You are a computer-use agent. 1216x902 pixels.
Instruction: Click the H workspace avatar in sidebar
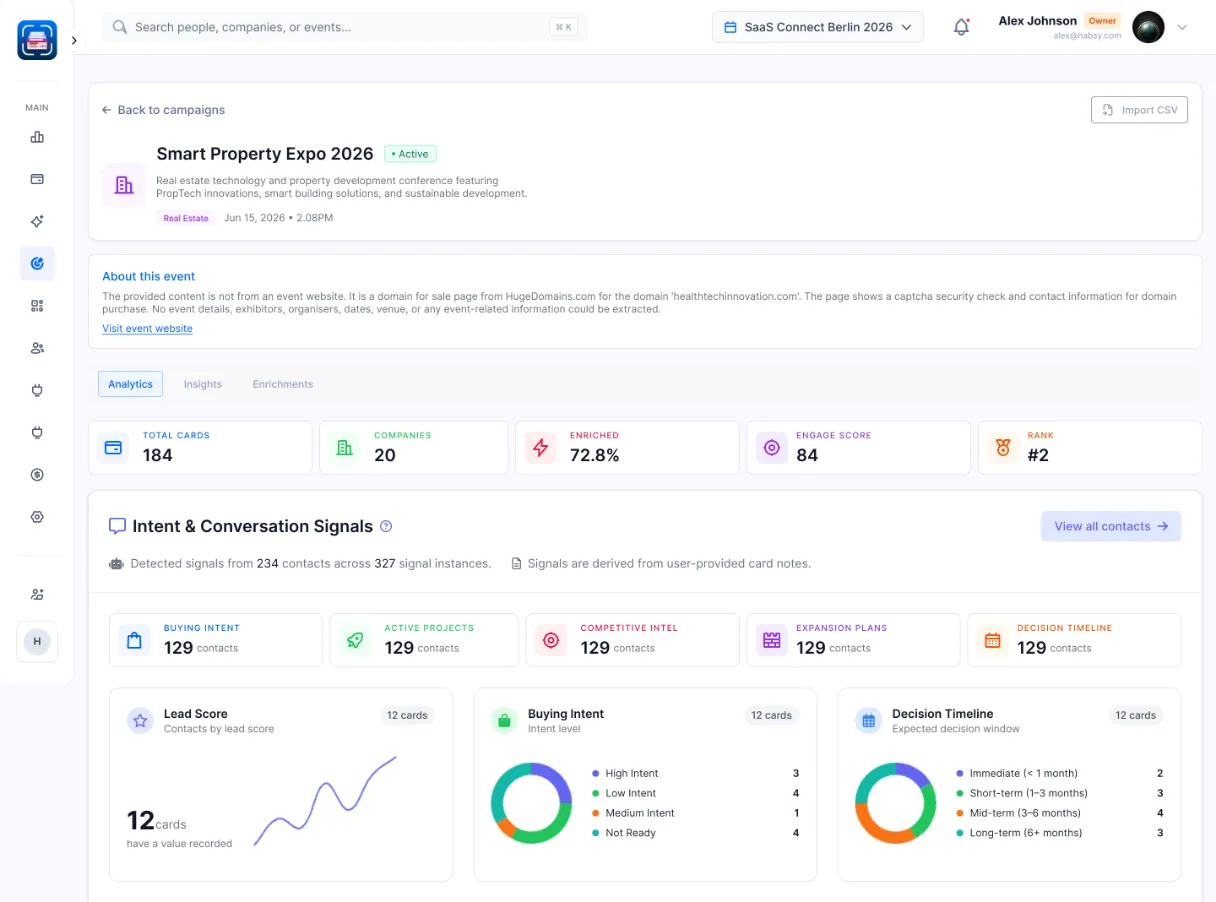click(37, 641)
